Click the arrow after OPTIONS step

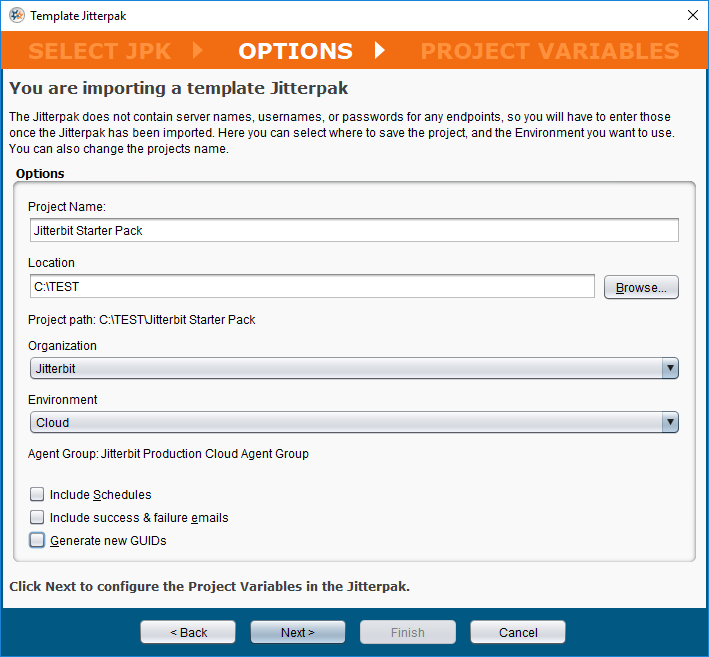(x=380, y=50)
